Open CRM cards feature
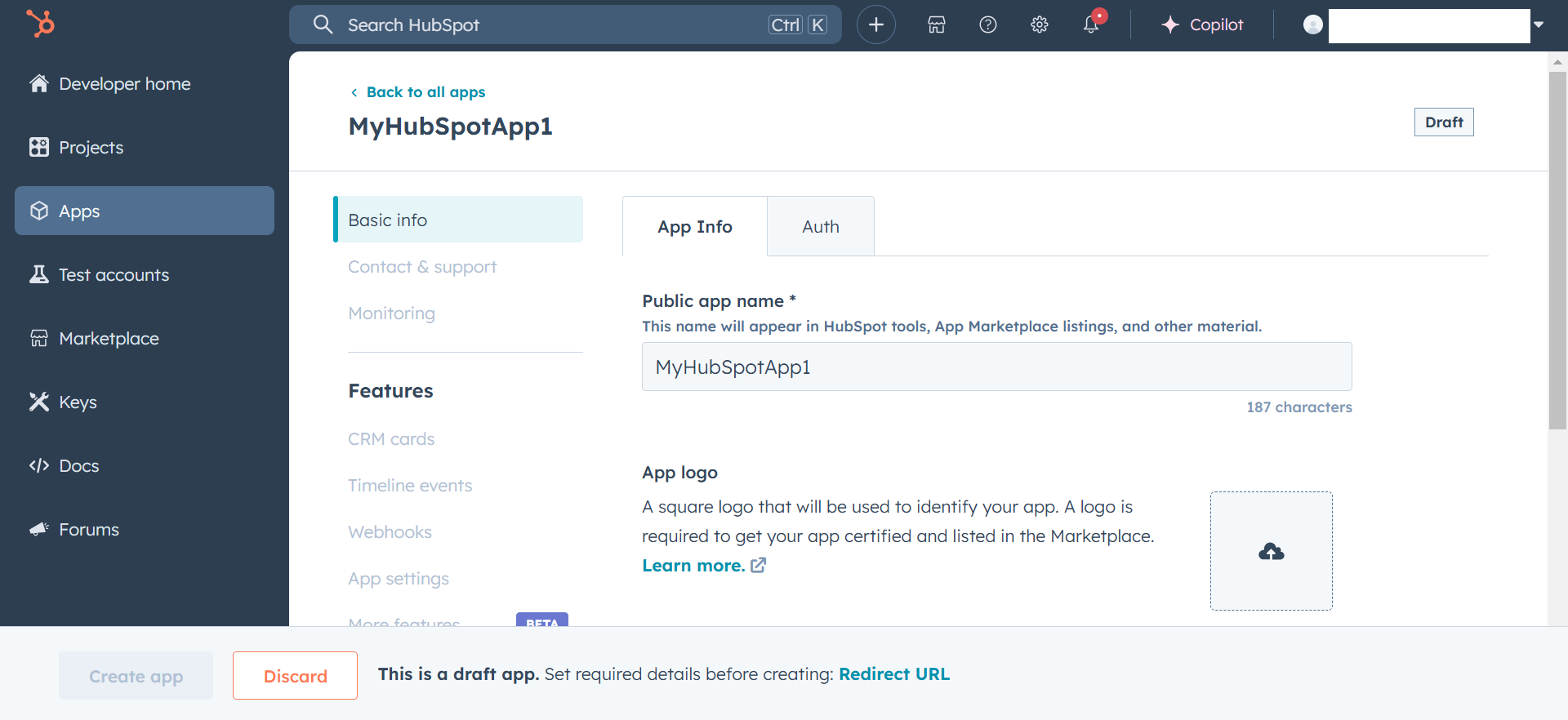Image resolution: width=1568 pixels, height=720 pixels. [x=391, y=439]
